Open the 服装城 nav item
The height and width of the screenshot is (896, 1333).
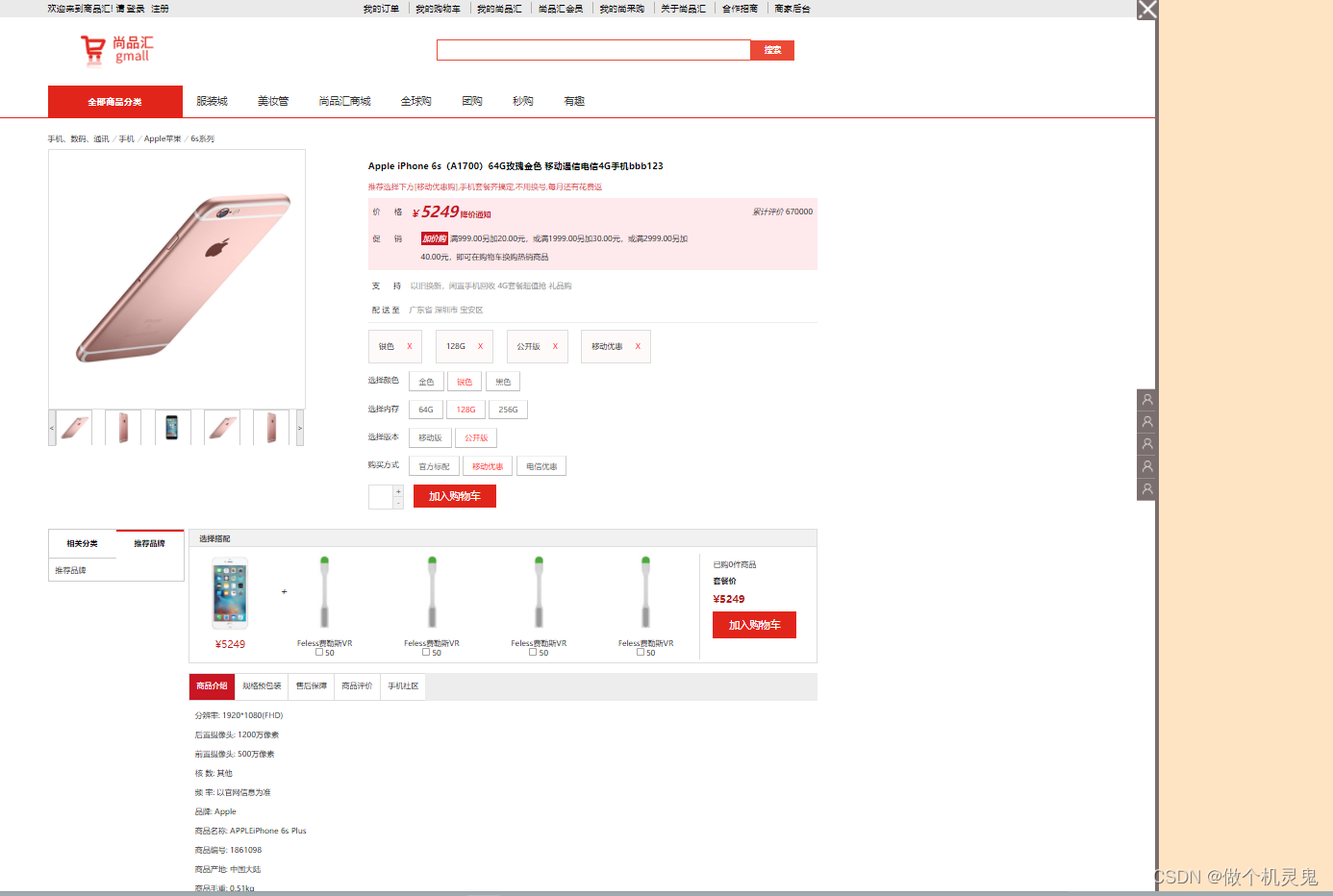212,101
